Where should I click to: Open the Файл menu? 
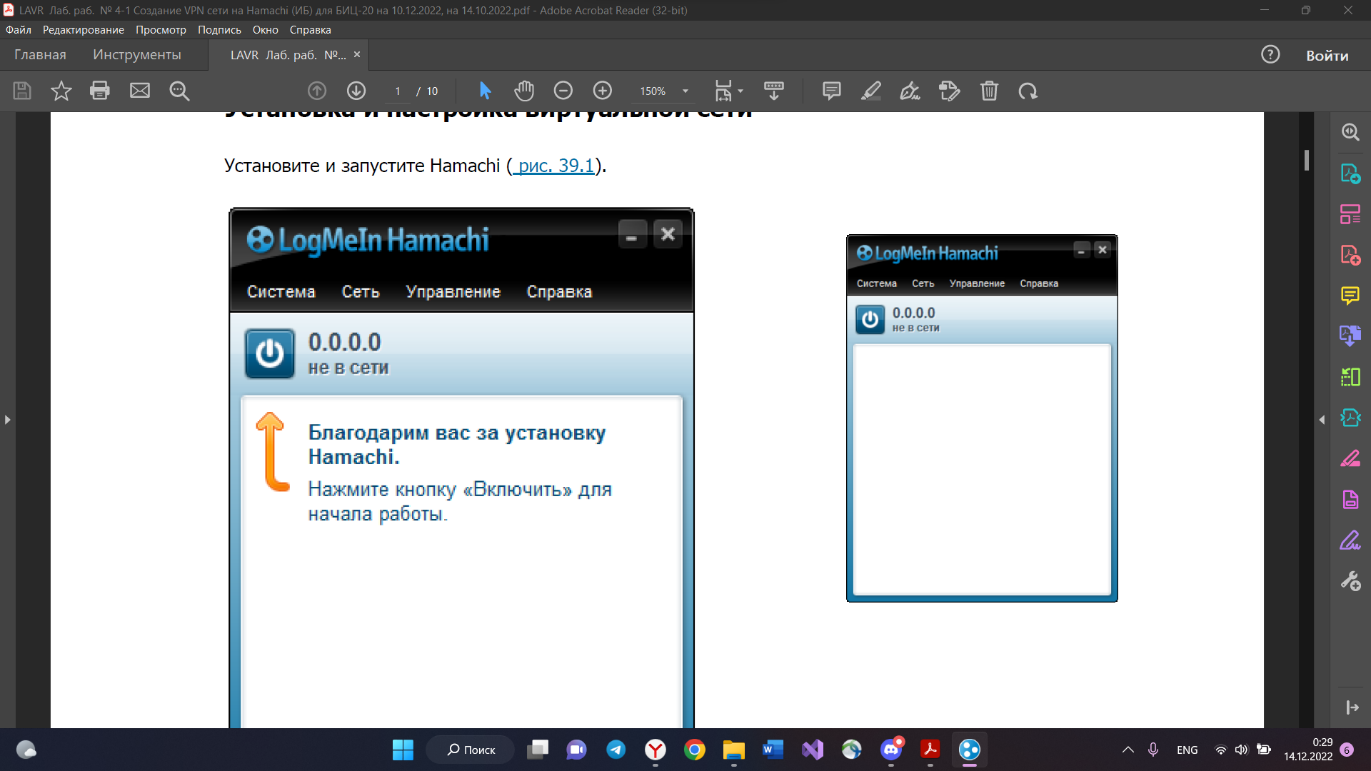click(18, 30)
